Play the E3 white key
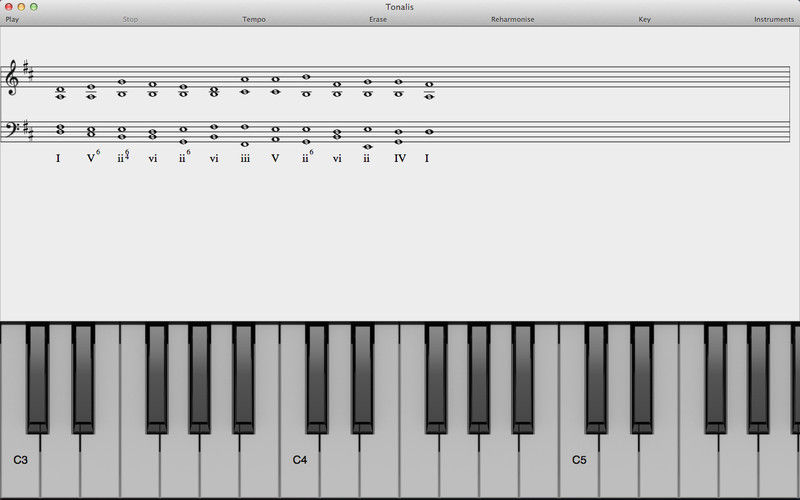This screenshot has width=800, height=500. click(99, 464)
